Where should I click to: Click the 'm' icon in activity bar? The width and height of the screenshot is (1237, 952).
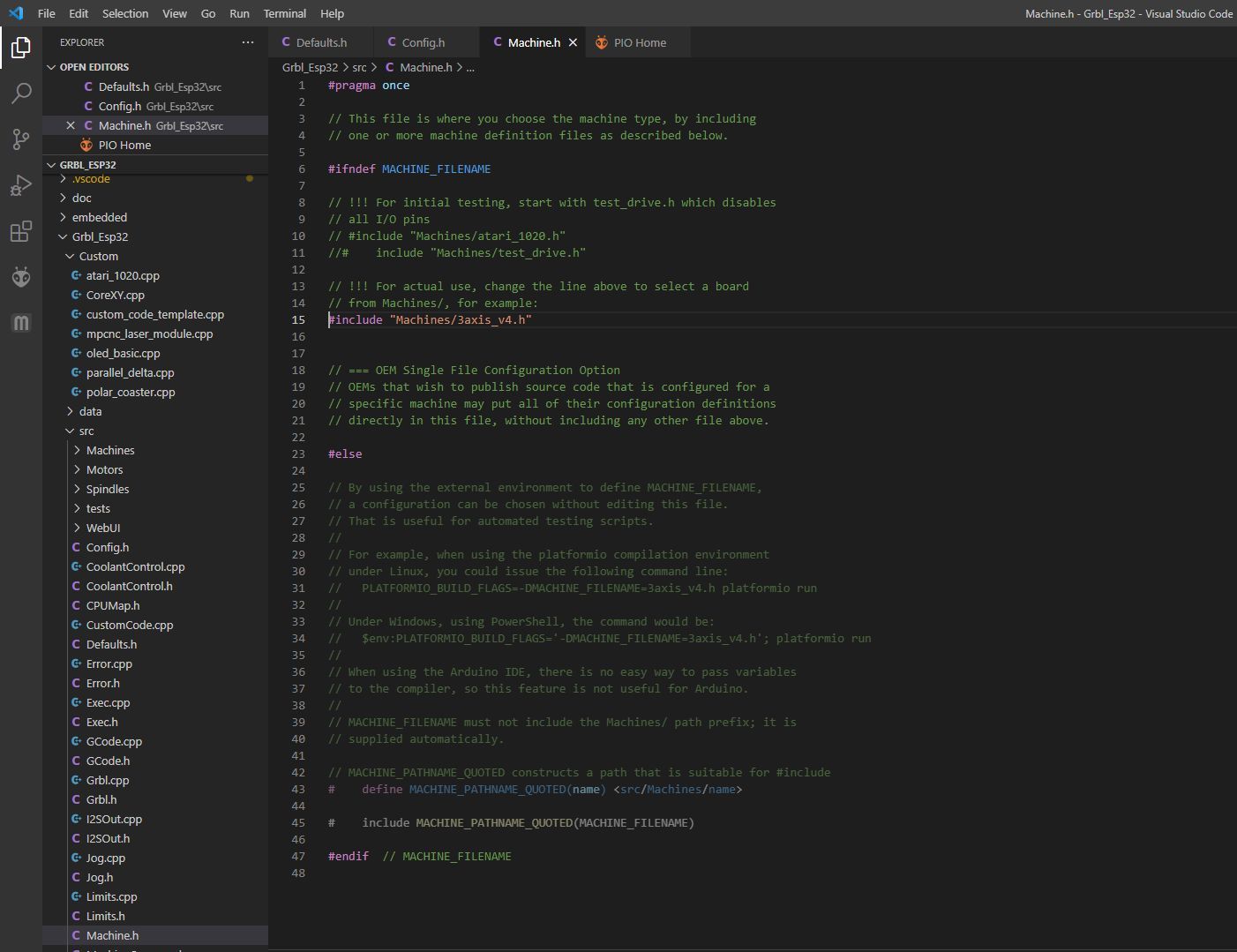point(21,323)
